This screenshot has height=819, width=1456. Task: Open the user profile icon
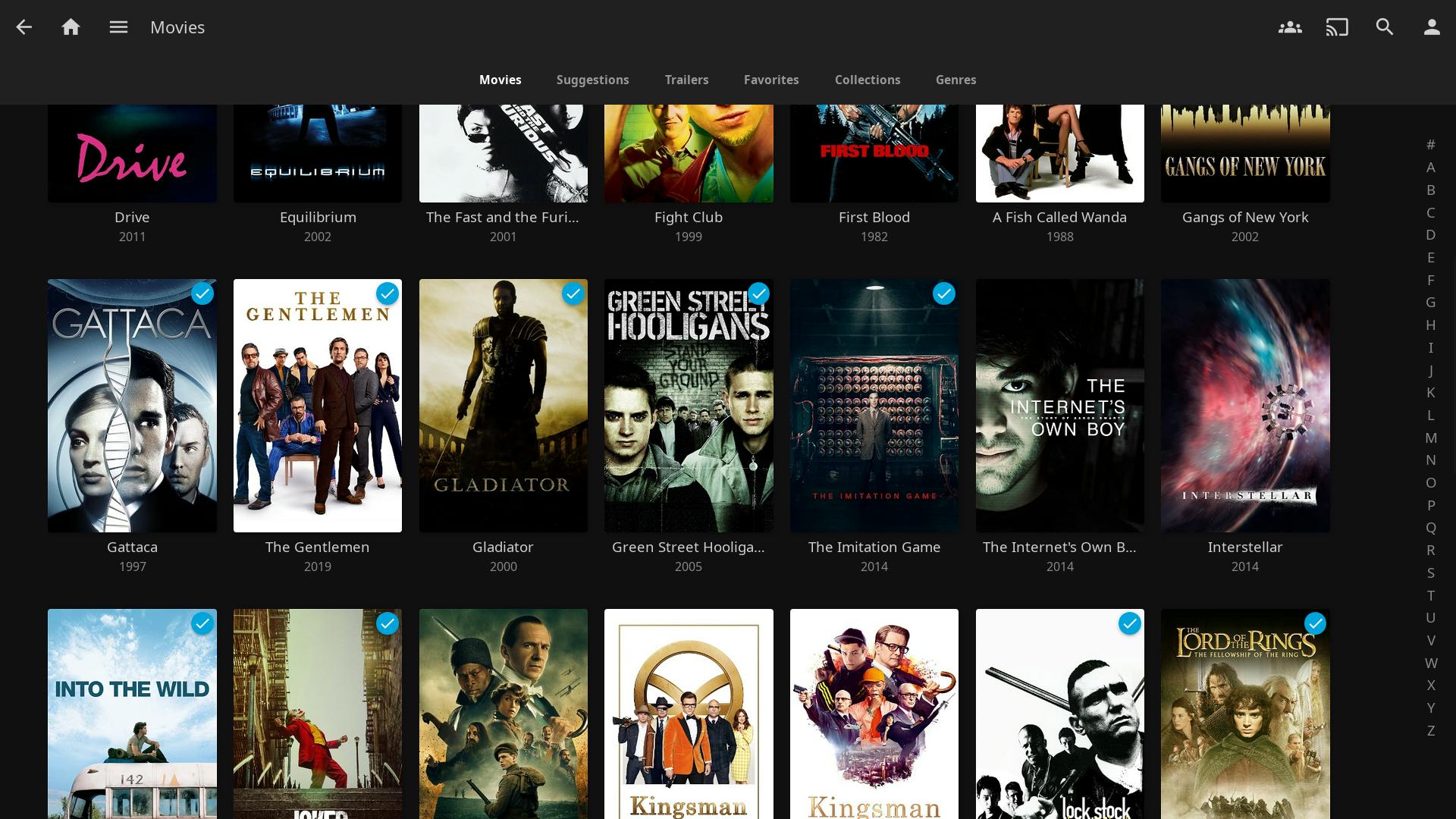pos(1432,27)
